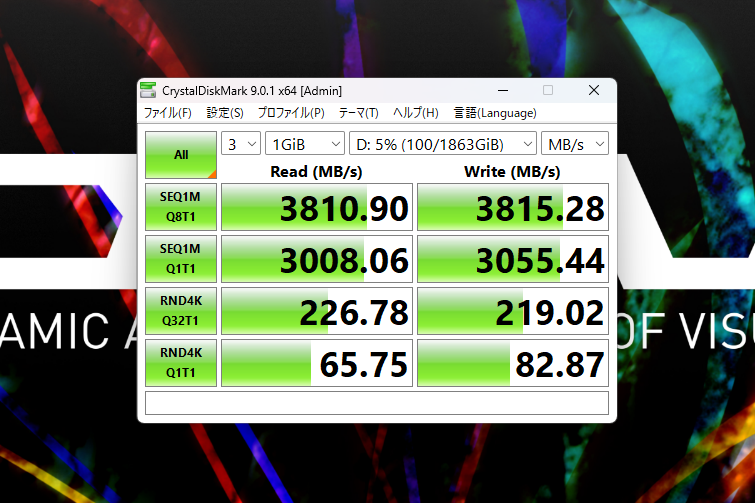Open the ヘルプ(H) menu
This screenshot has height=503, width=755.
(416, 113)
